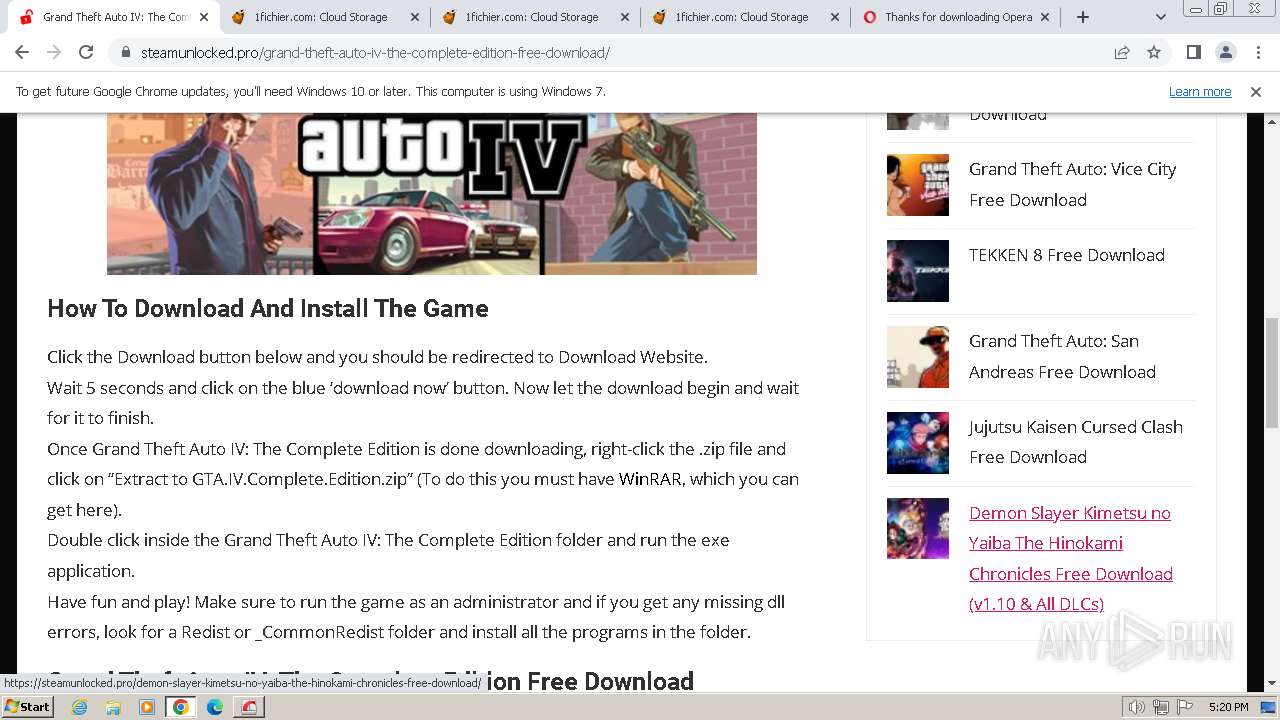Click the GTA IV cover artwork image
1280x720 pixels.
coord(432,194)
